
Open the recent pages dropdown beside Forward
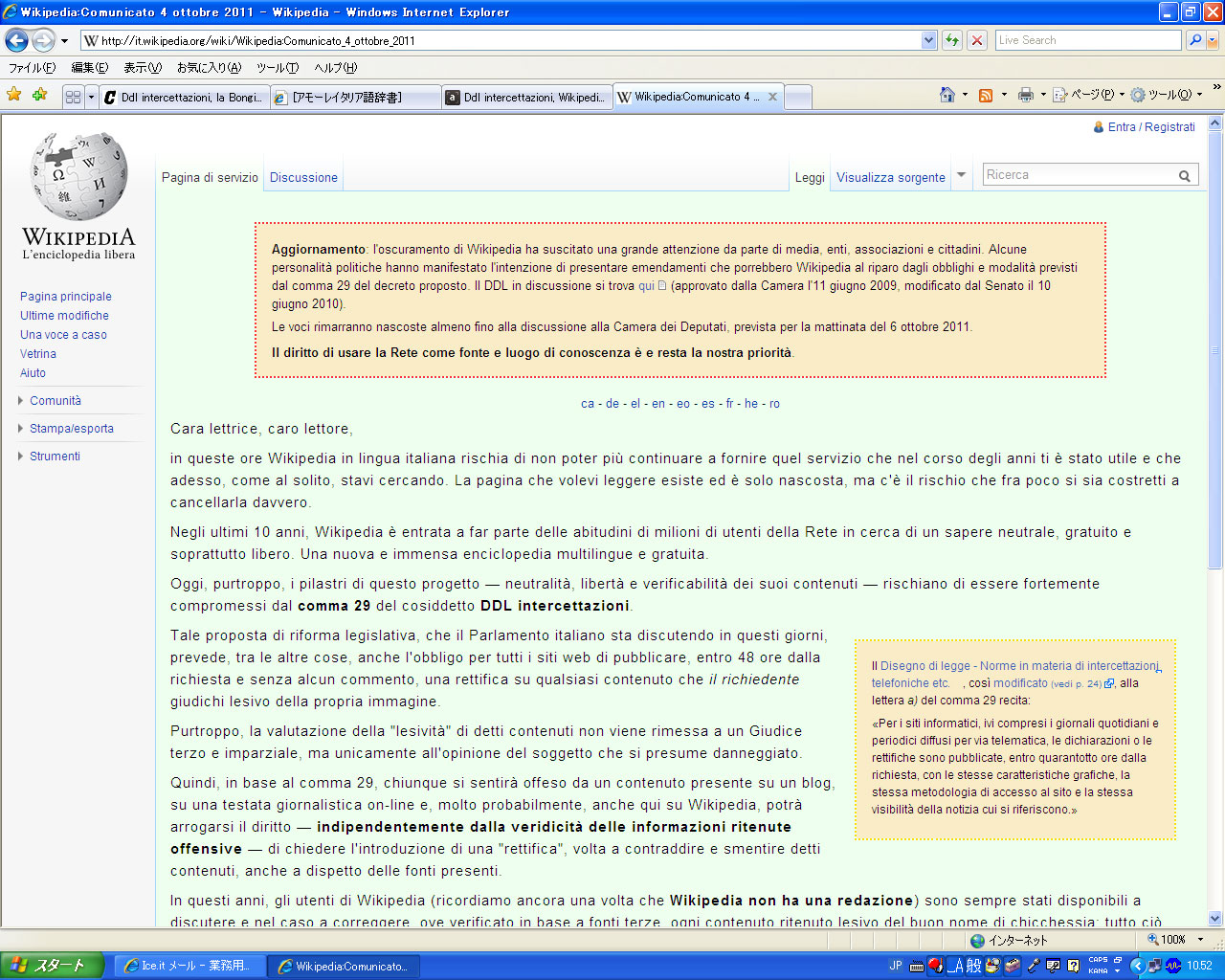click(x=64, y=41)
